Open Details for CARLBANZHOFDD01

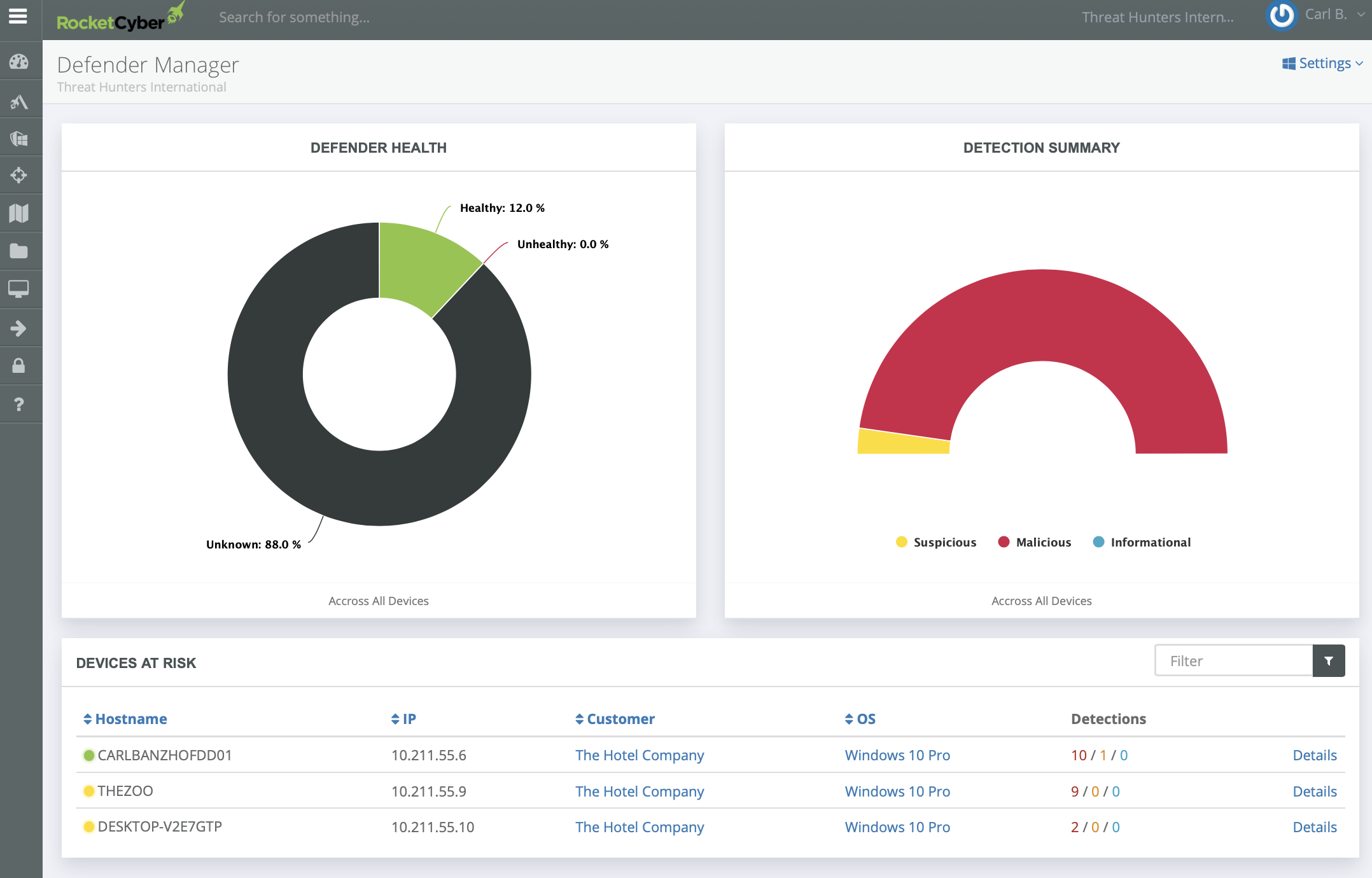click(x=1315, y=755)
